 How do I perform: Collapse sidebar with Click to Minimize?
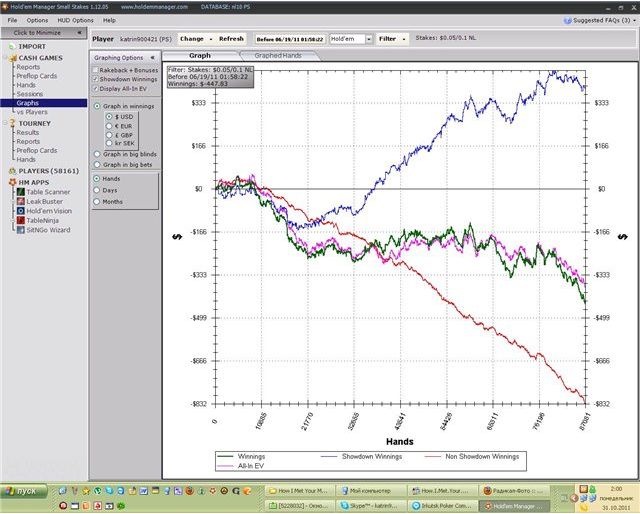(x=44, y=33)
